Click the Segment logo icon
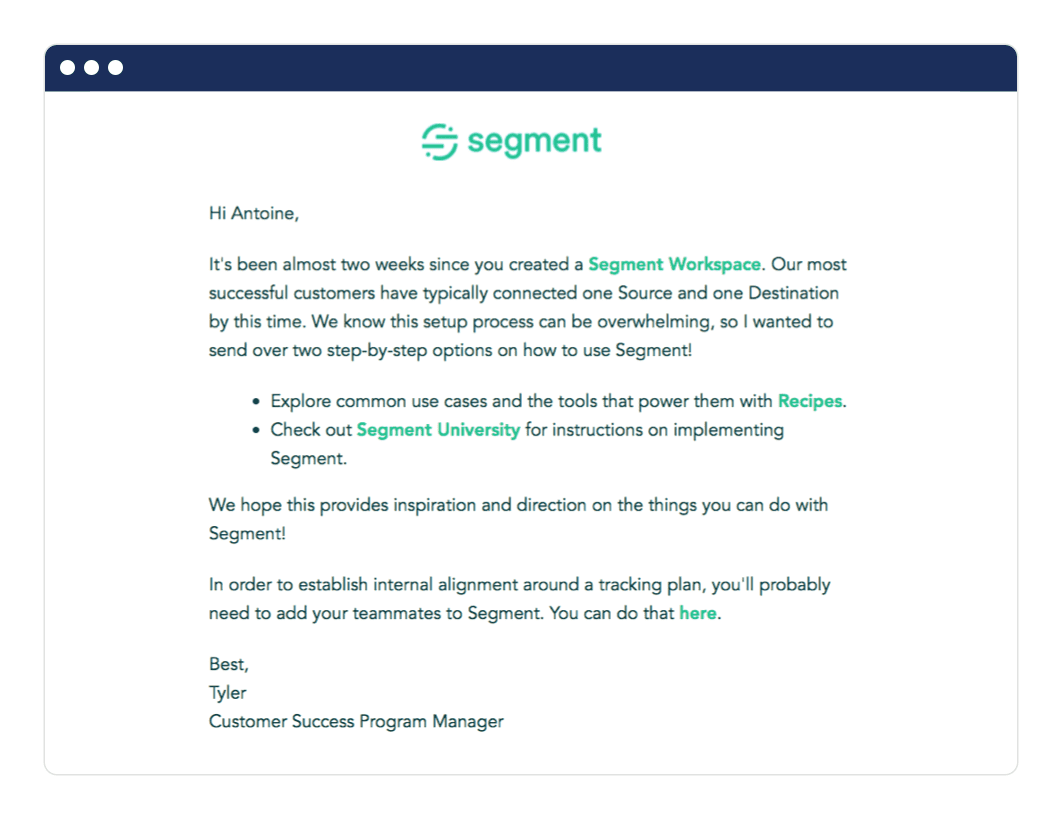1050x819 pixels. point(439,142)
